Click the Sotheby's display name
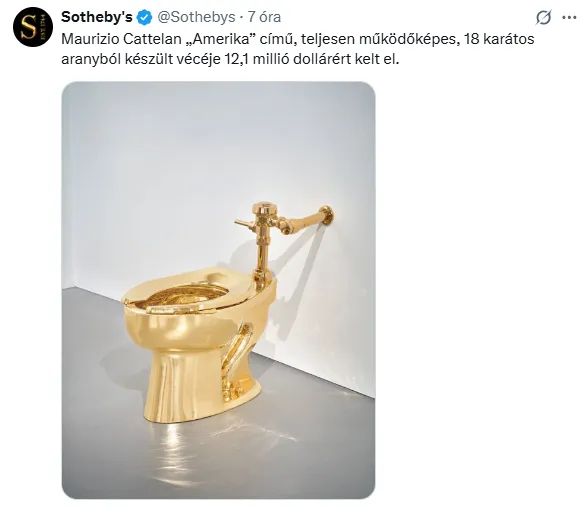The height and width of the screenshot is (508, 584). (x=97, y=17)
